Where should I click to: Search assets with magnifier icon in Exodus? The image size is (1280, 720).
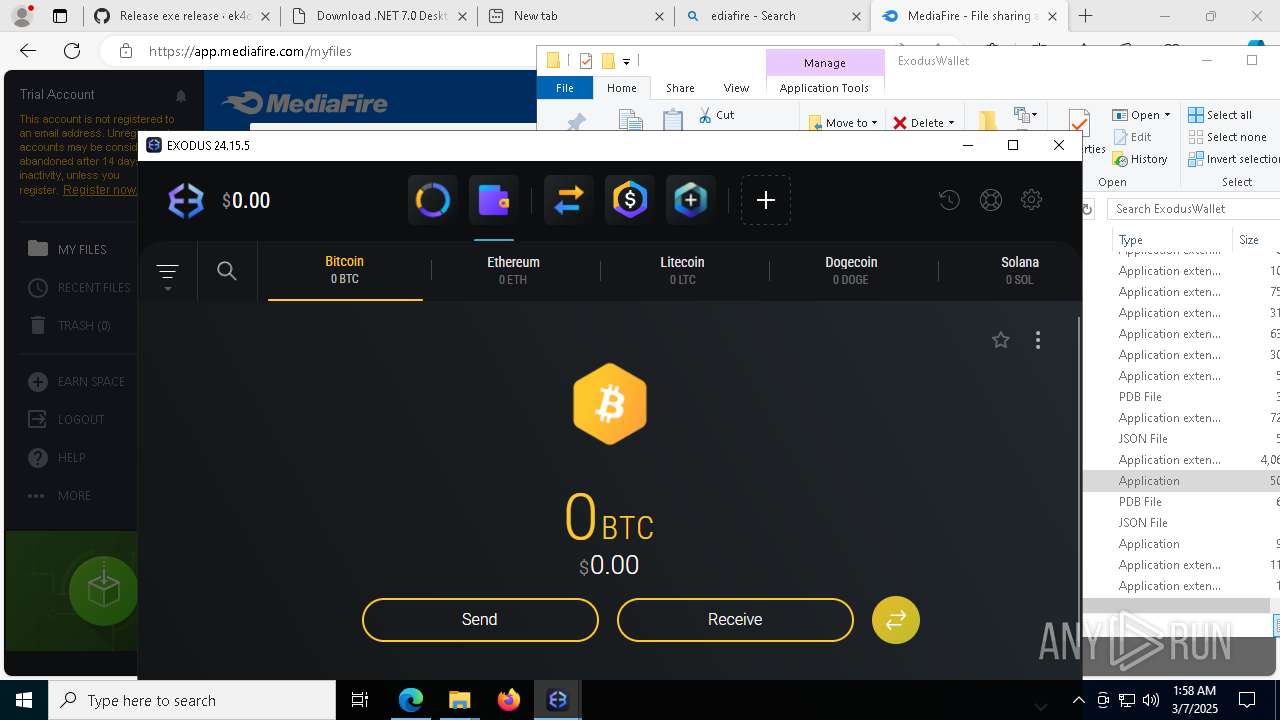(227, 271)
